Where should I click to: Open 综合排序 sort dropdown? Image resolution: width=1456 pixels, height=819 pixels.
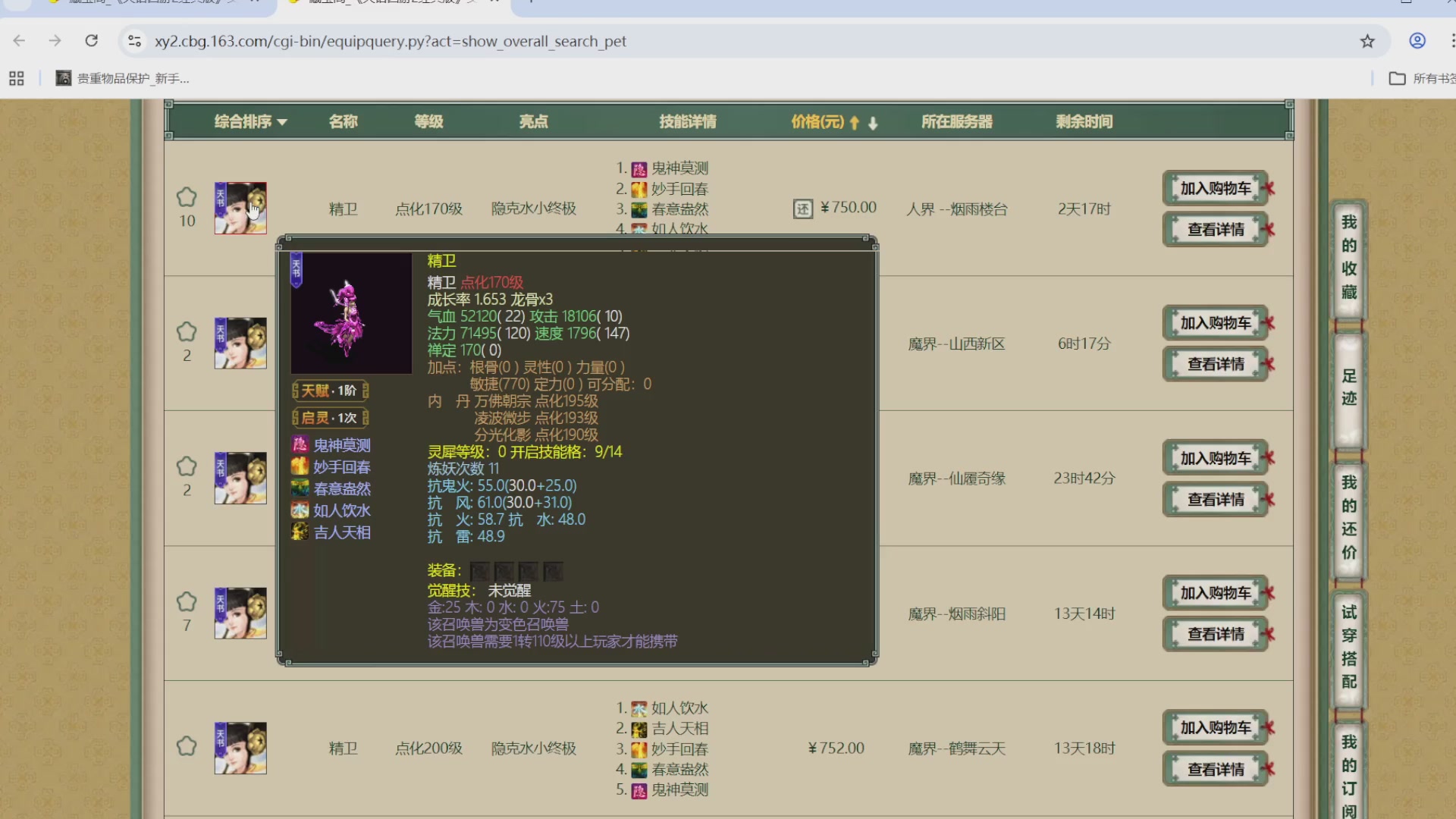[x=250, y=121]
